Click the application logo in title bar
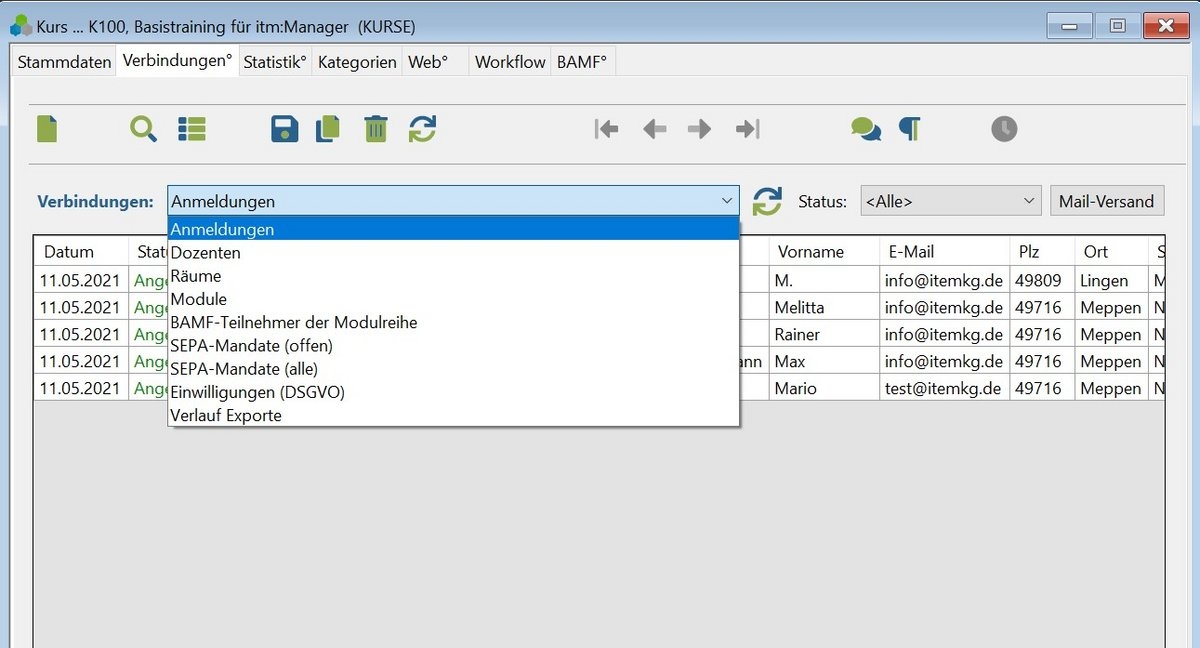The height and width of the screenshot is (648, 1200). tap(20, 25)
